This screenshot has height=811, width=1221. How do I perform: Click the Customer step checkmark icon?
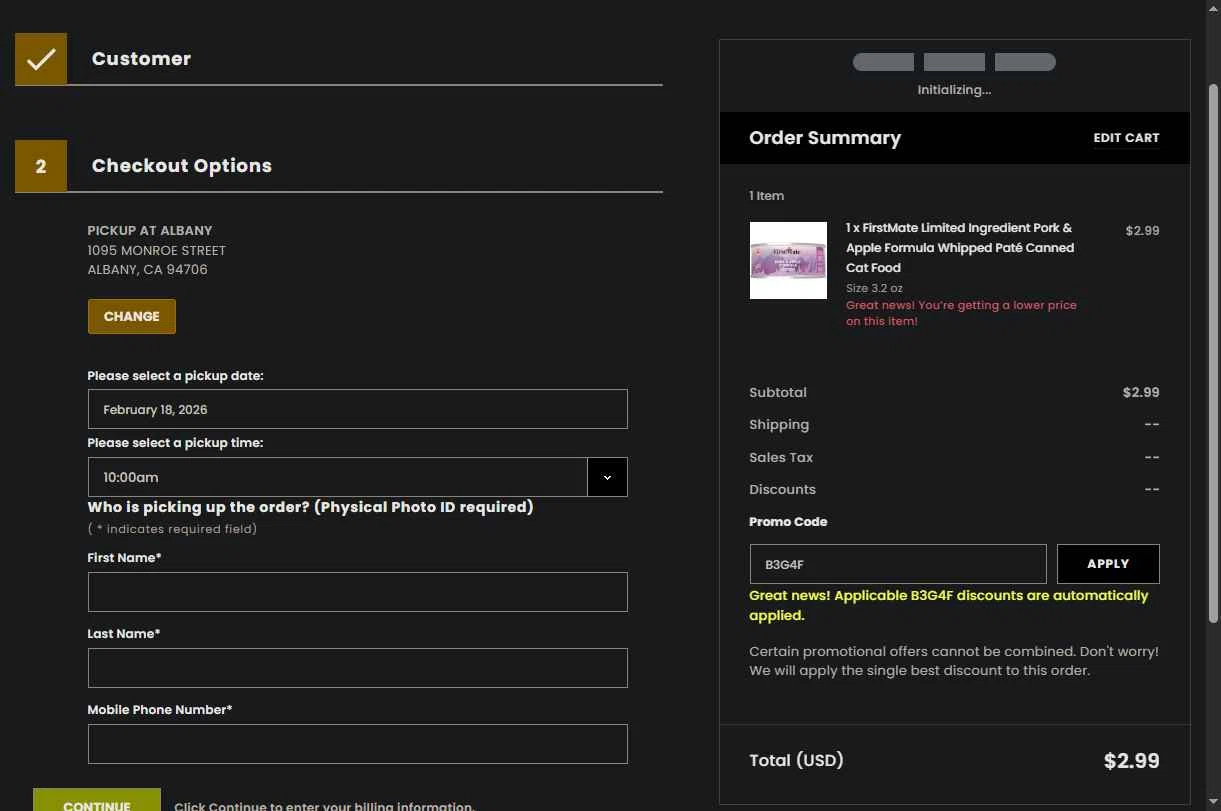(x=41, y=59)
